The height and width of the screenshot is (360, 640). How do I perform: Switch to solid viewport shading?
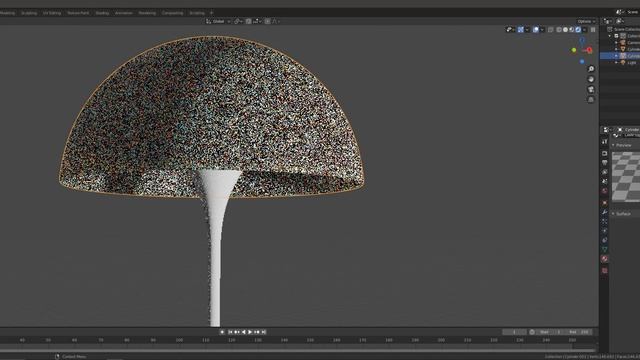coord(565,29)
